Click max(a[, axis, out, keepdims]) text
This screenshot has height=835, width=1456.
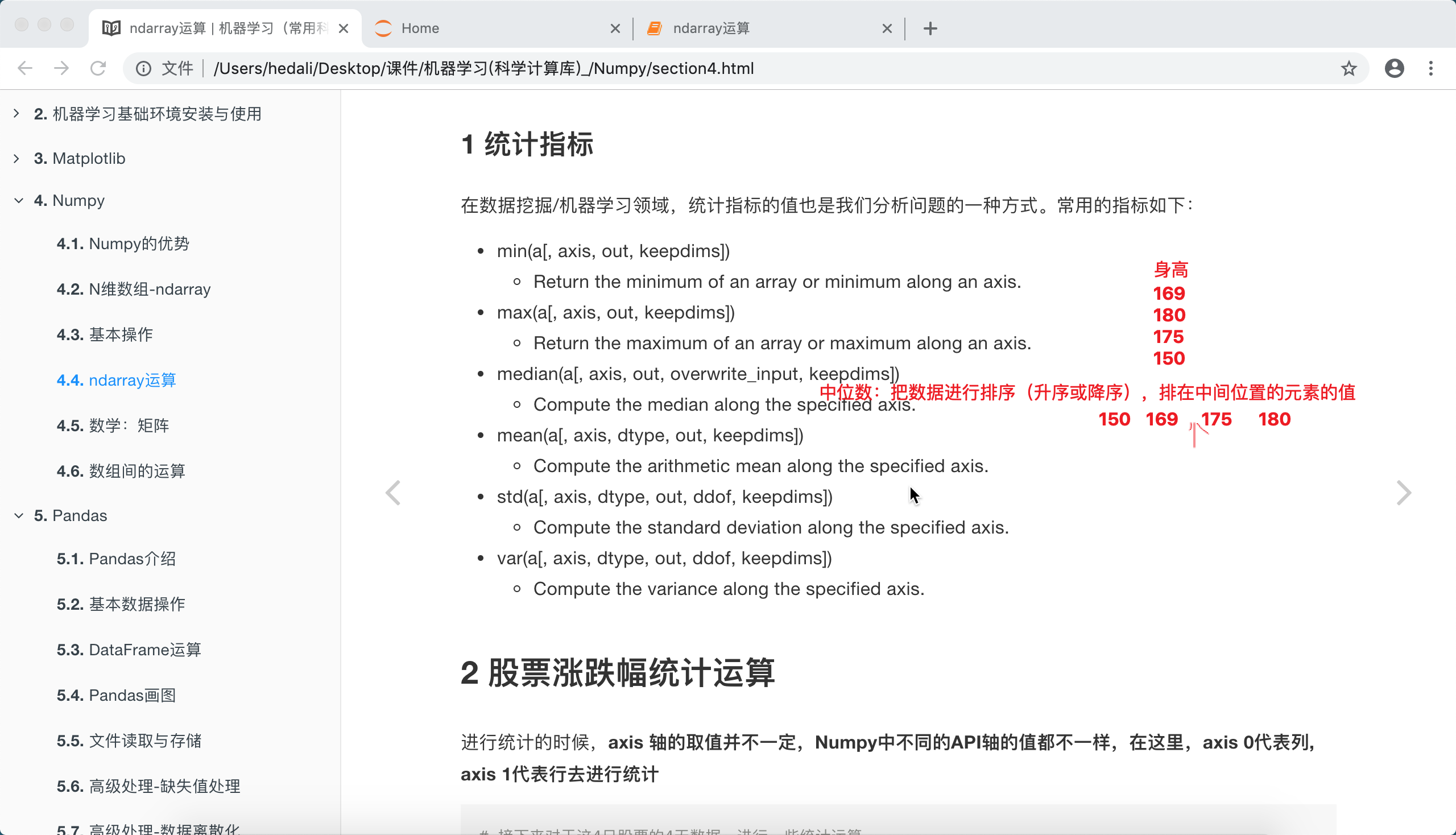616,312
